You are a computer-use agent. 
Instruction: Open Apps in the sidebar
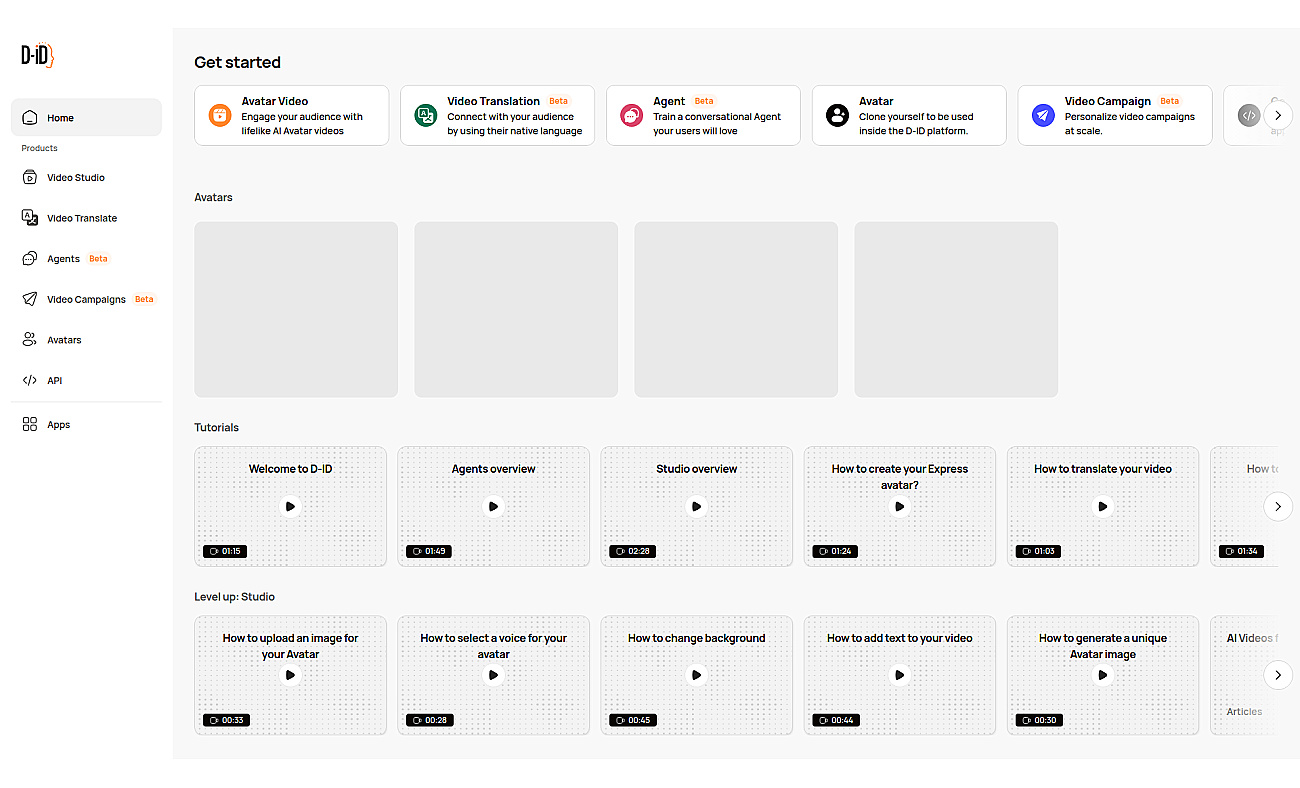pos(86,424)
